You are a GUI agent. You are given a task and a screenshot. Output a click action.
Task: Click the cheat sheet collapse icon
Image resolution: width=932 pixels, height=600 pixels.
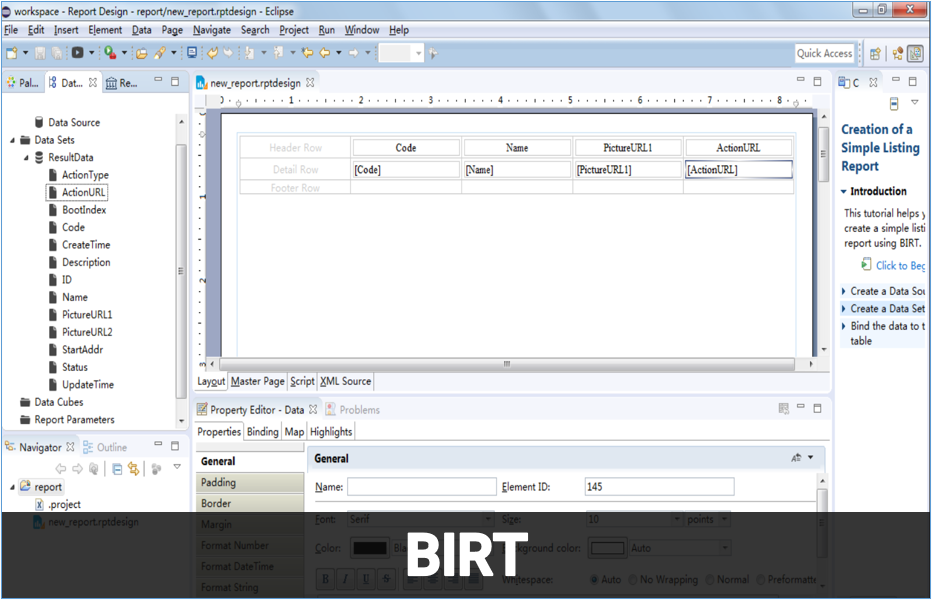894,104
